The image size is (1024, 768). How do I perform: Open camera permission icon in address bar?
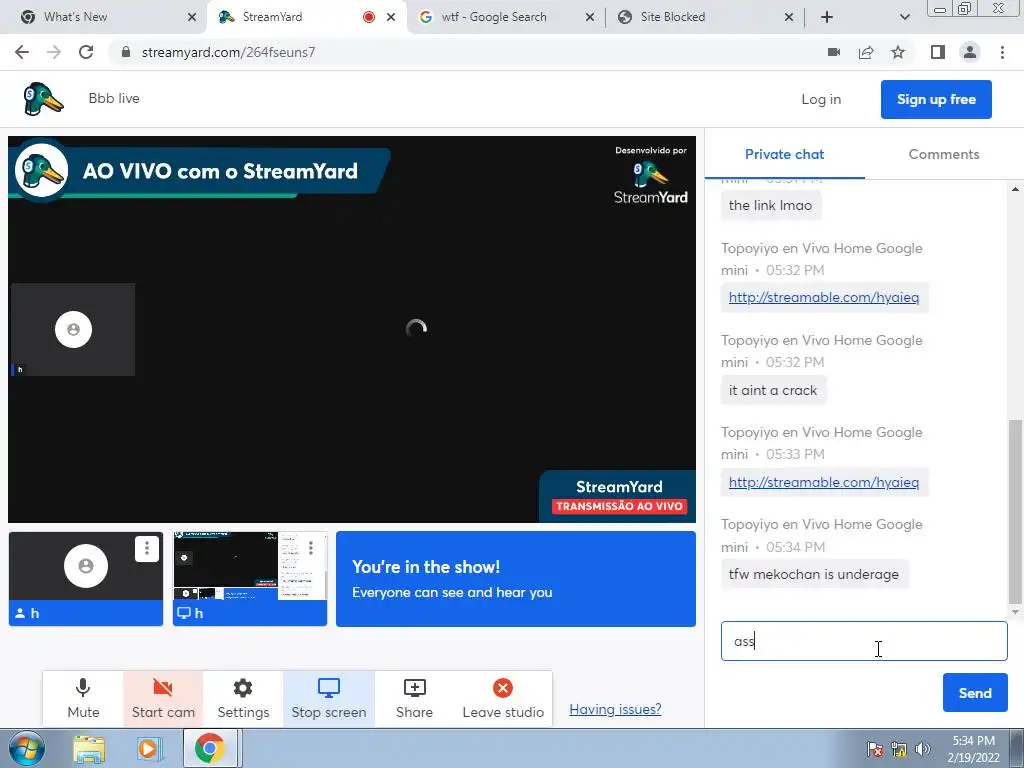(834, 52)
